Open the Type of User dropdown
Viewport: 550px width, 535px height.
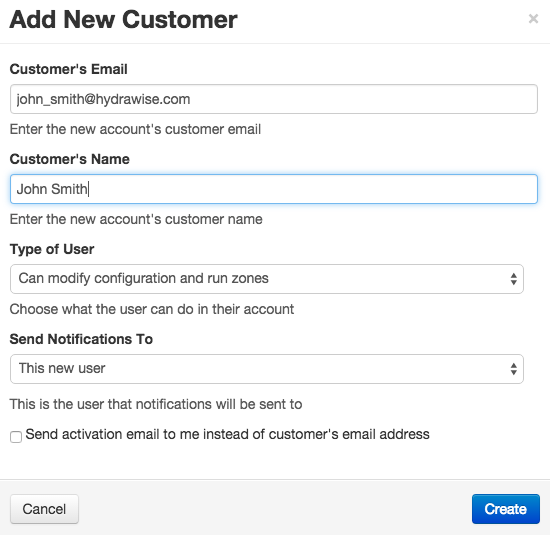click(267, 279)
